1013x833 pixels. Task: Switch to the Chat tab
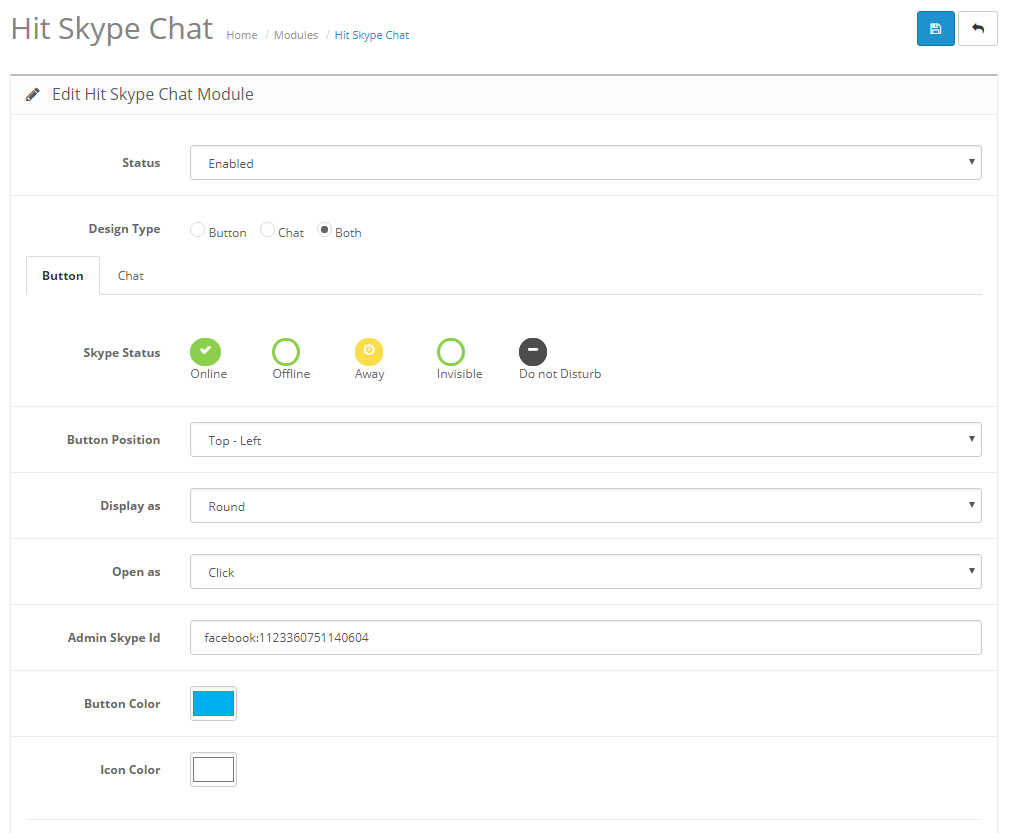coord(131,276)
